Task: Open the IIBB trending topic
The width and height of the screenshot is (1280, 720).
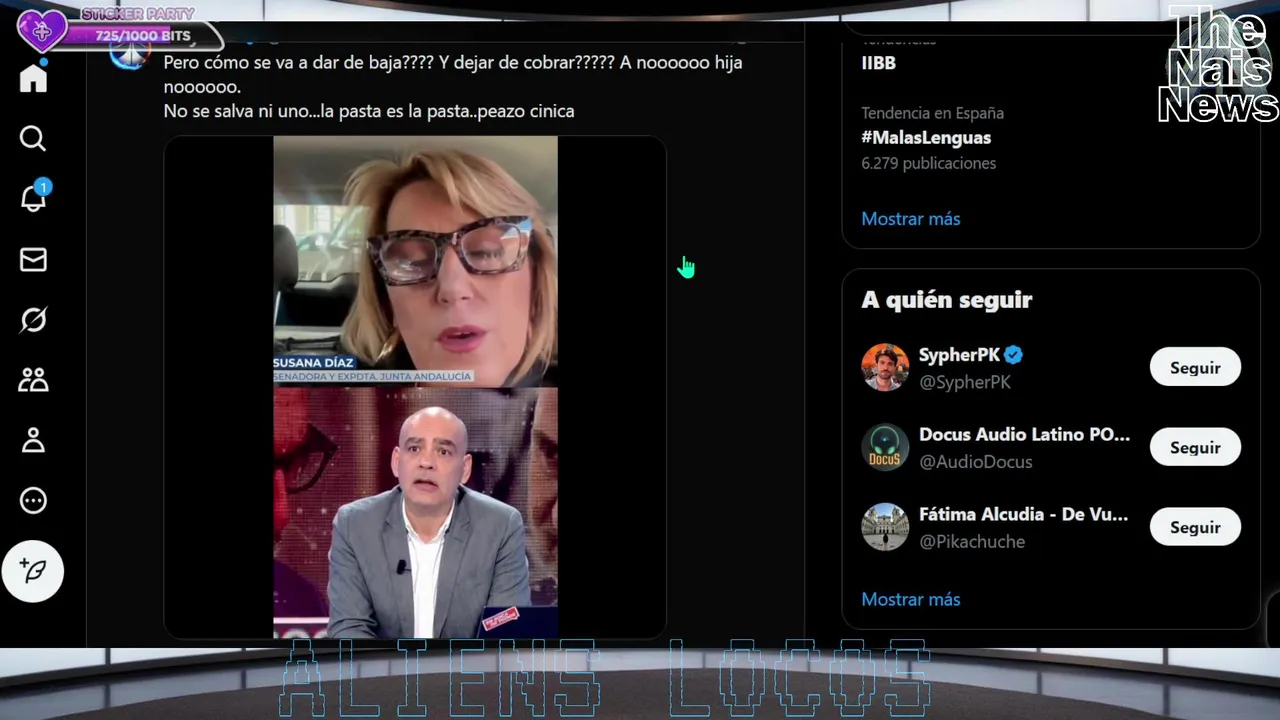Action: click(879, 63)
